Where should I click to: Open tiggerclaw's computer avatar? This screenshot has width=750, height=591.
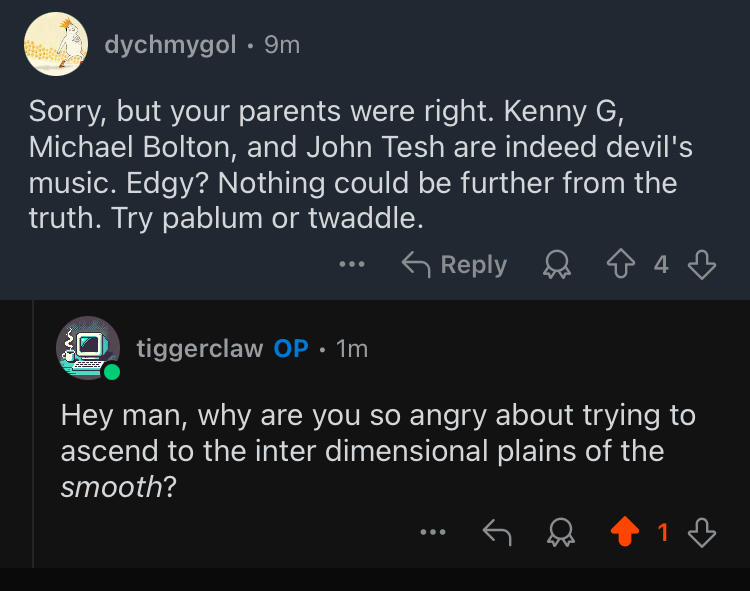click(x=88, y=348)
